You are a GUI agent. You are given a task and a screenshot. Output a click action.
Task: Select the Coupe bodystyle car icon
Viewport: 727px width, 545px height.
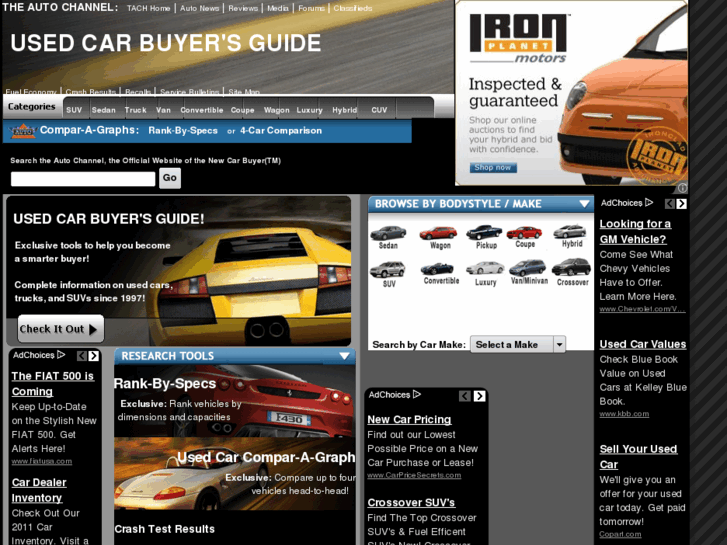pos(524,232)
